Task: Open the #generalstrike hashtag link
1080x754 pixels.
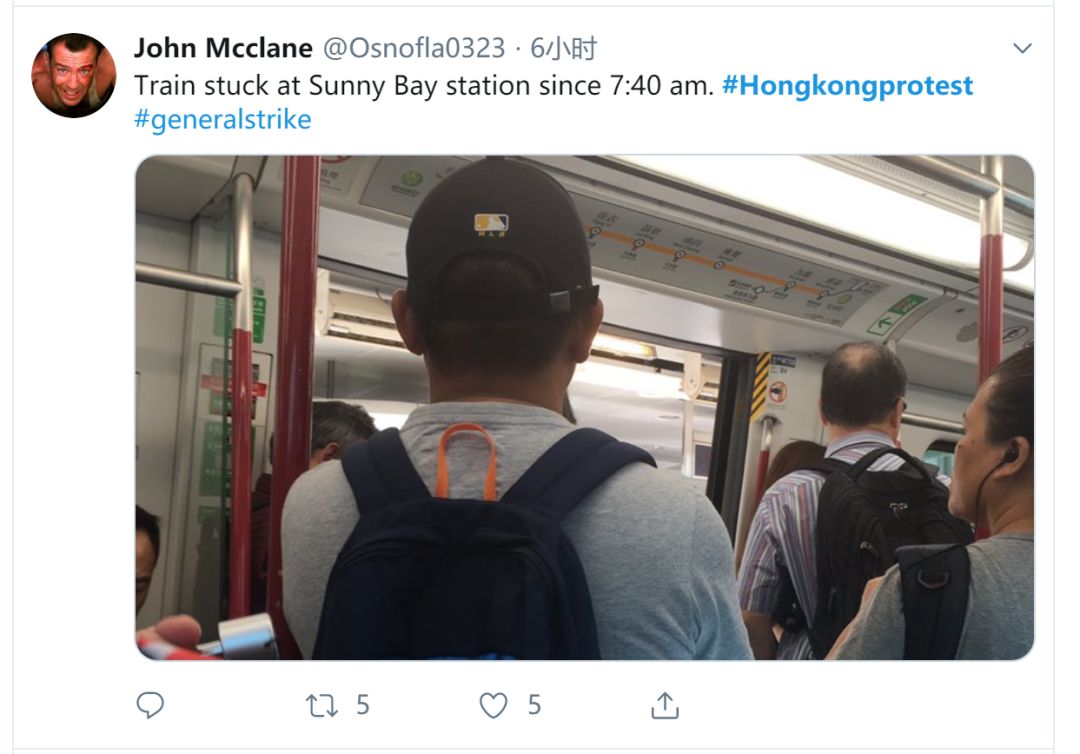Action: click(222, 120)
